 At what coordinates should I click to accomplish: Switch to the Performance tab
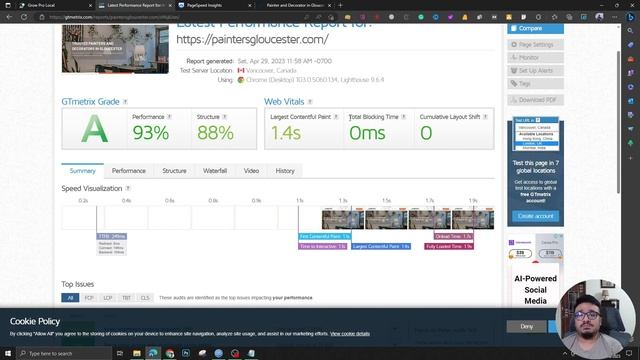129,171
